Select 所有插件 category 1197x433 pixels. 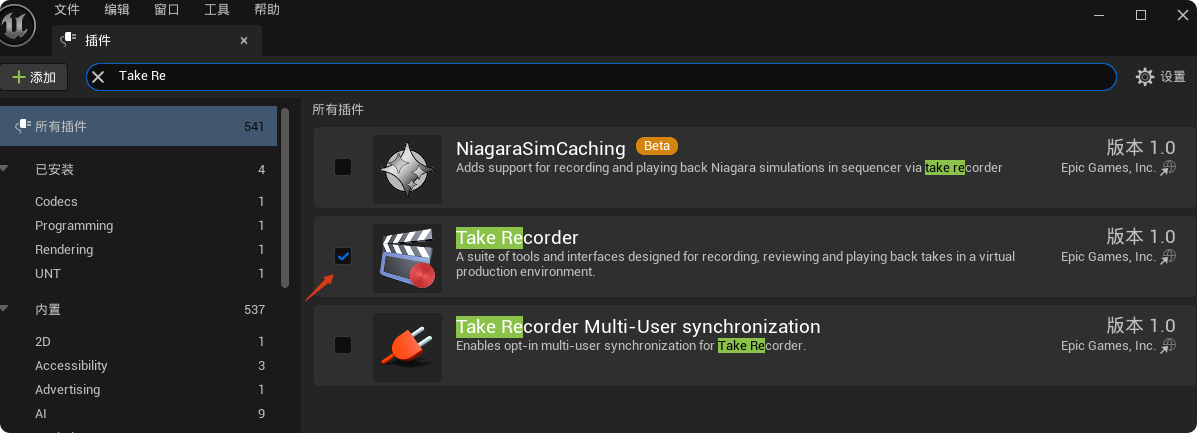(138, 126)
